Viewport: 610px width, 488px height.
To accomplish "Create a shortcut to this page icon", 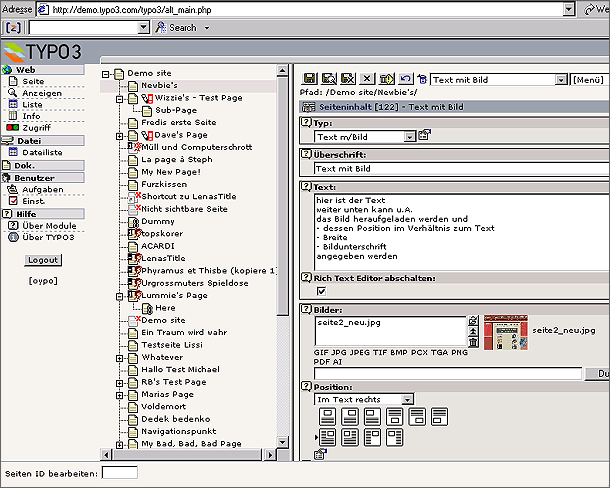I will pos(422,79).
